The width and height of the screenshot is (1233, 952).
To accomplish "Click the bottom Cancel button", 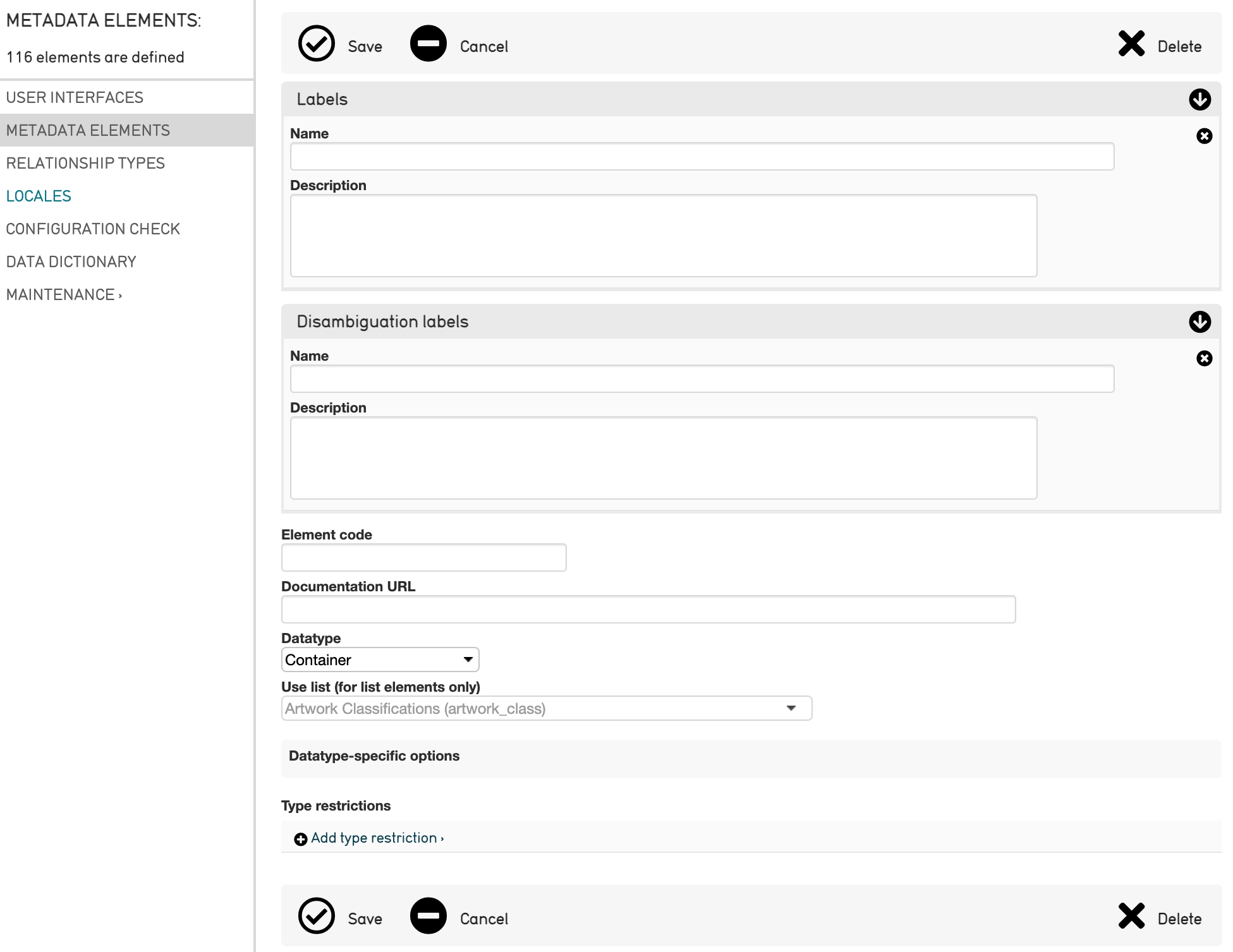I will click(x=483, y=919).
